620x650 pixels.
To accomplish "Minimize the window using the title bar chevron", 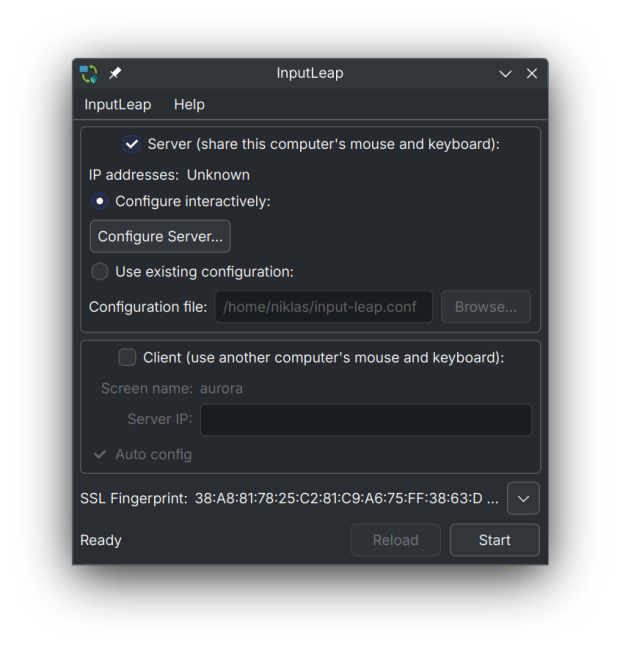I will 505,74.
